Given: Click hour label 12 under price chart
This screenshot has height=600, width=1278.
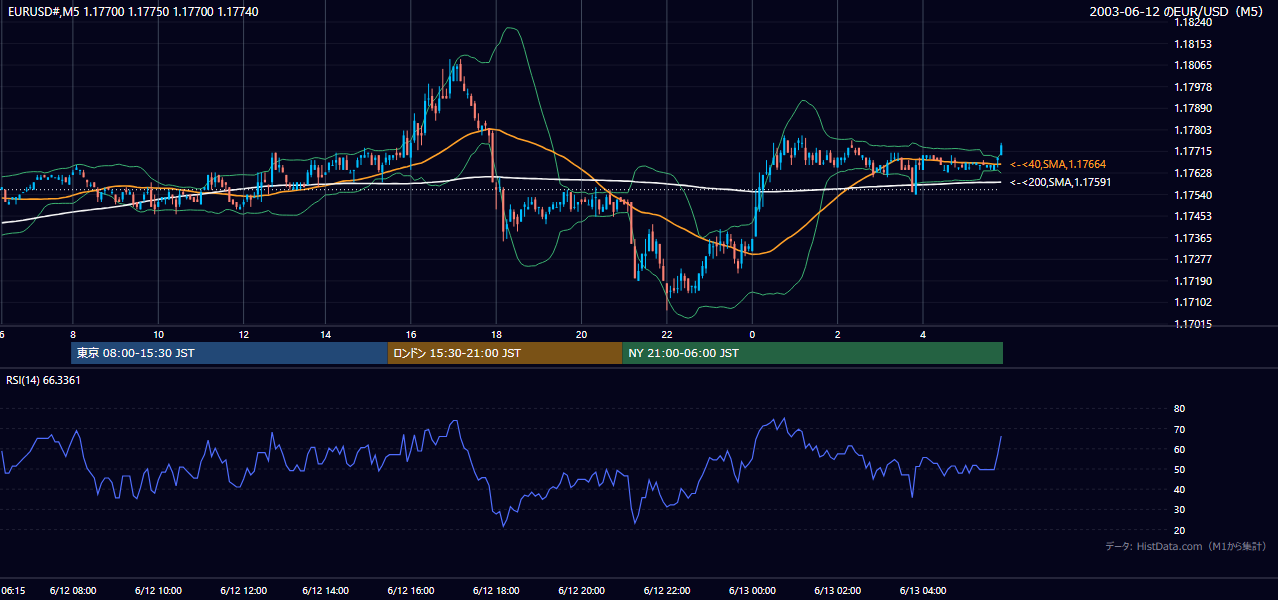Looking at the screenshot, I should click(243, 334).
